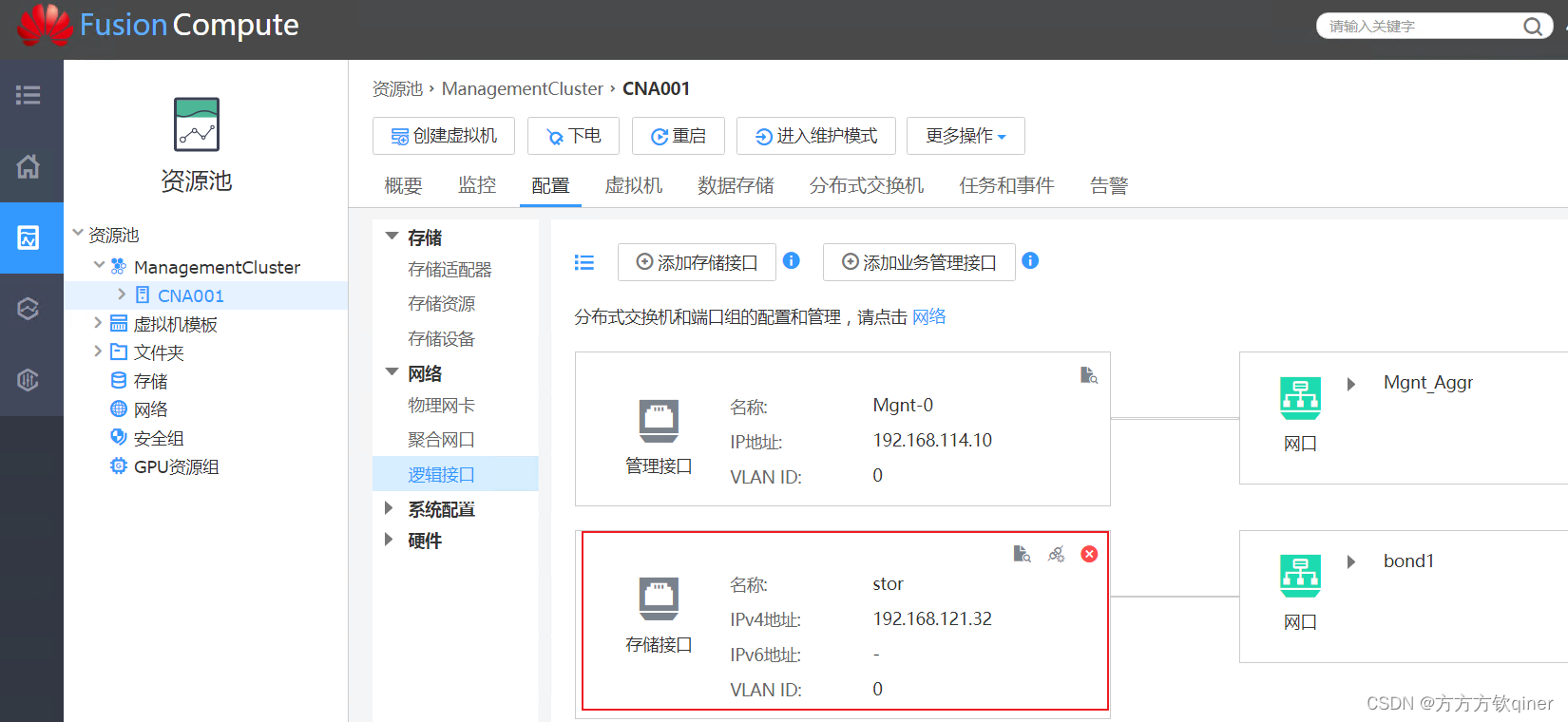Expand the 系统配置 section
Image resolution: width=1568 pixels, height=722 pixels.
click(x=389, y=508)
